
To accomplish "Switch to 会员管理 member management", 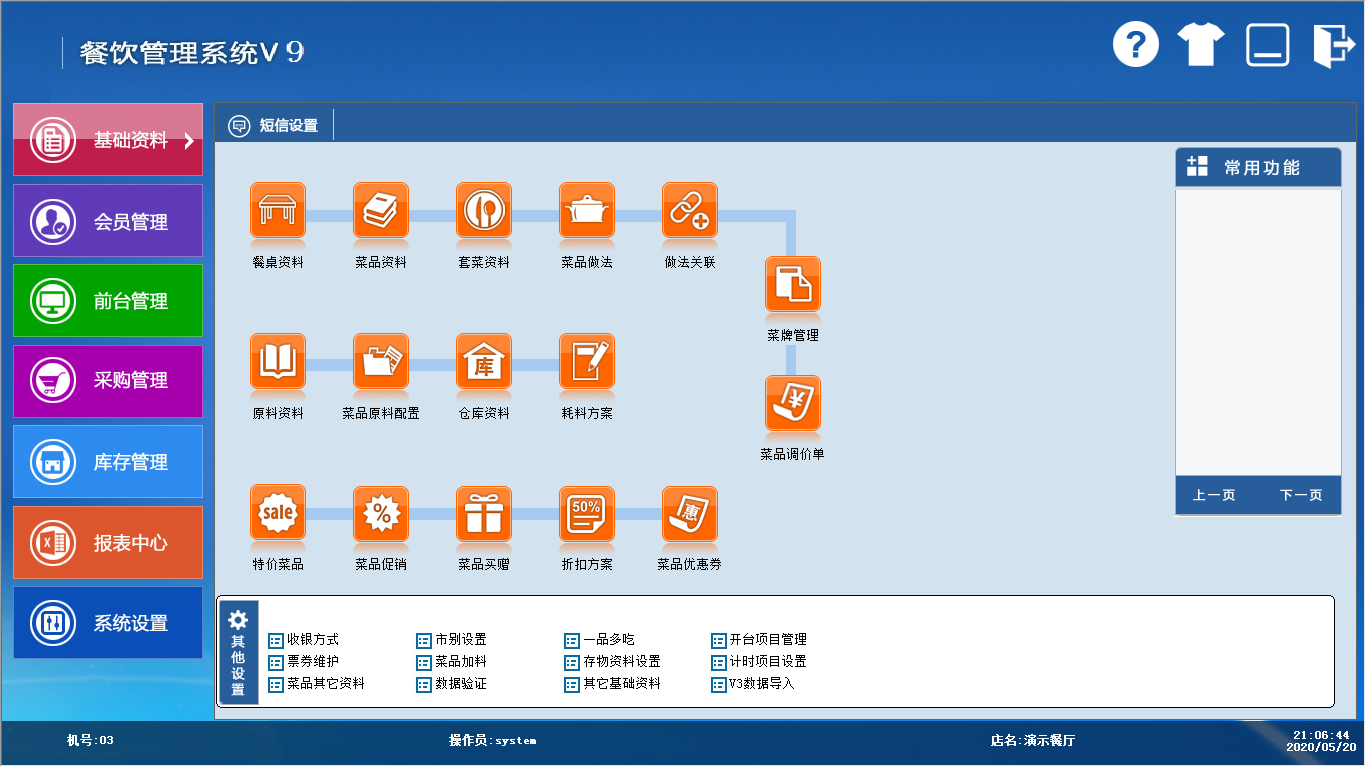I will 108,222.
